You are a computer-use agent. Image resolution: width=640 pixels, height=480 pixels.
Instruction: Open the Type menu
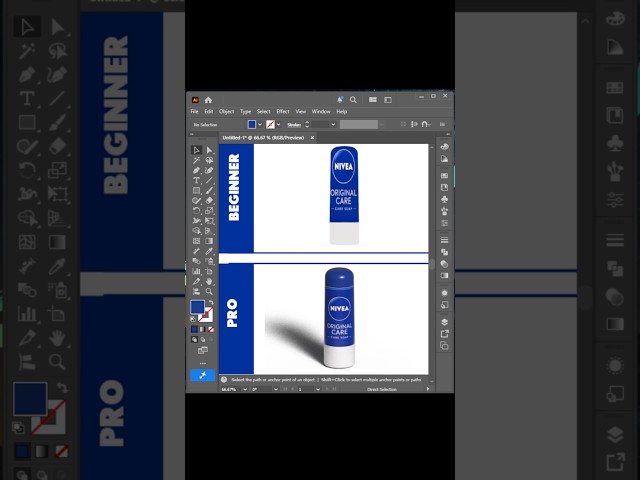coord(245,111)
